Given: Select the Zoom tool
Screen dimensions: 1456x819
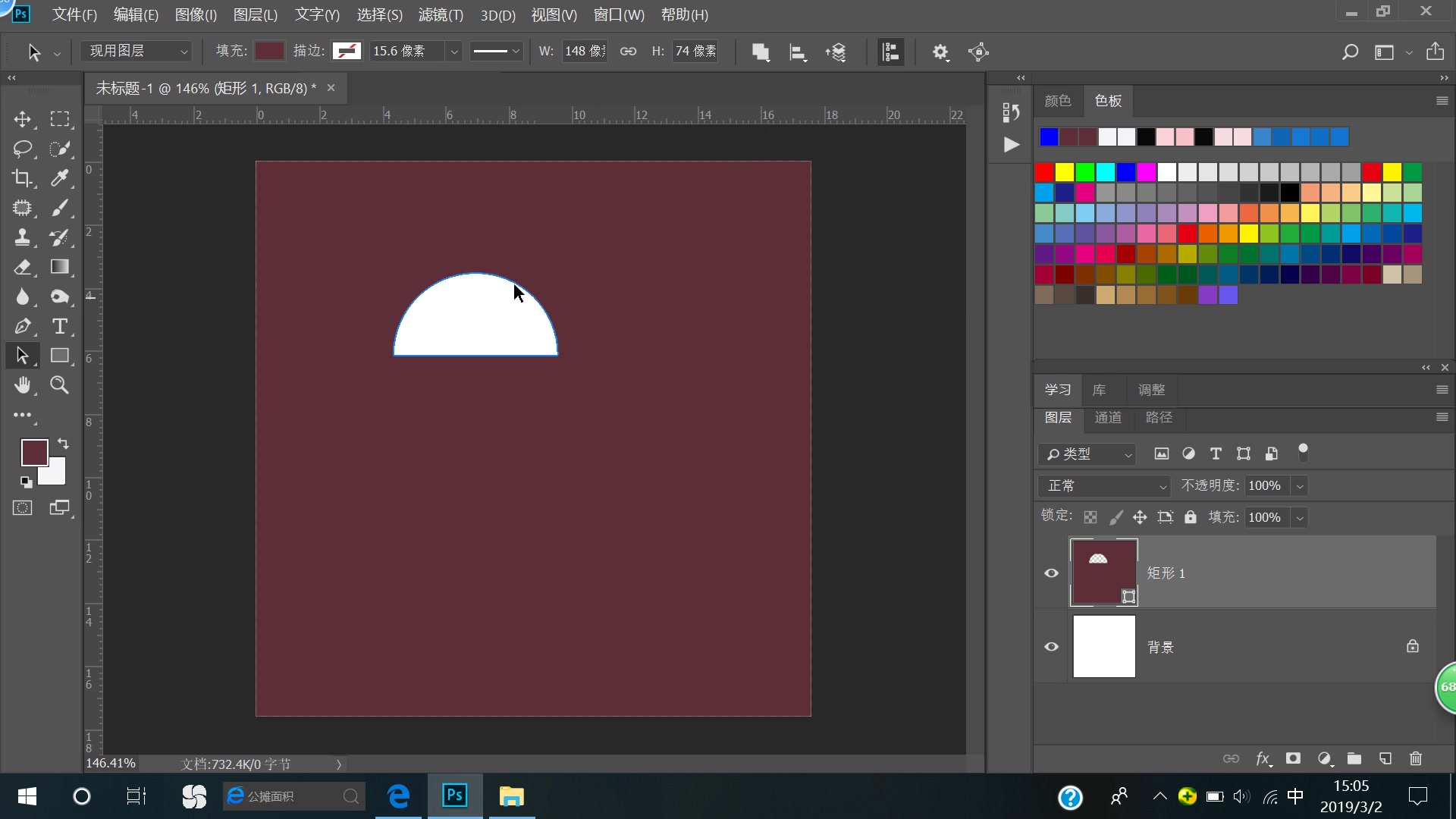Looking at the screenshot, I should click(x=60, y=385).
